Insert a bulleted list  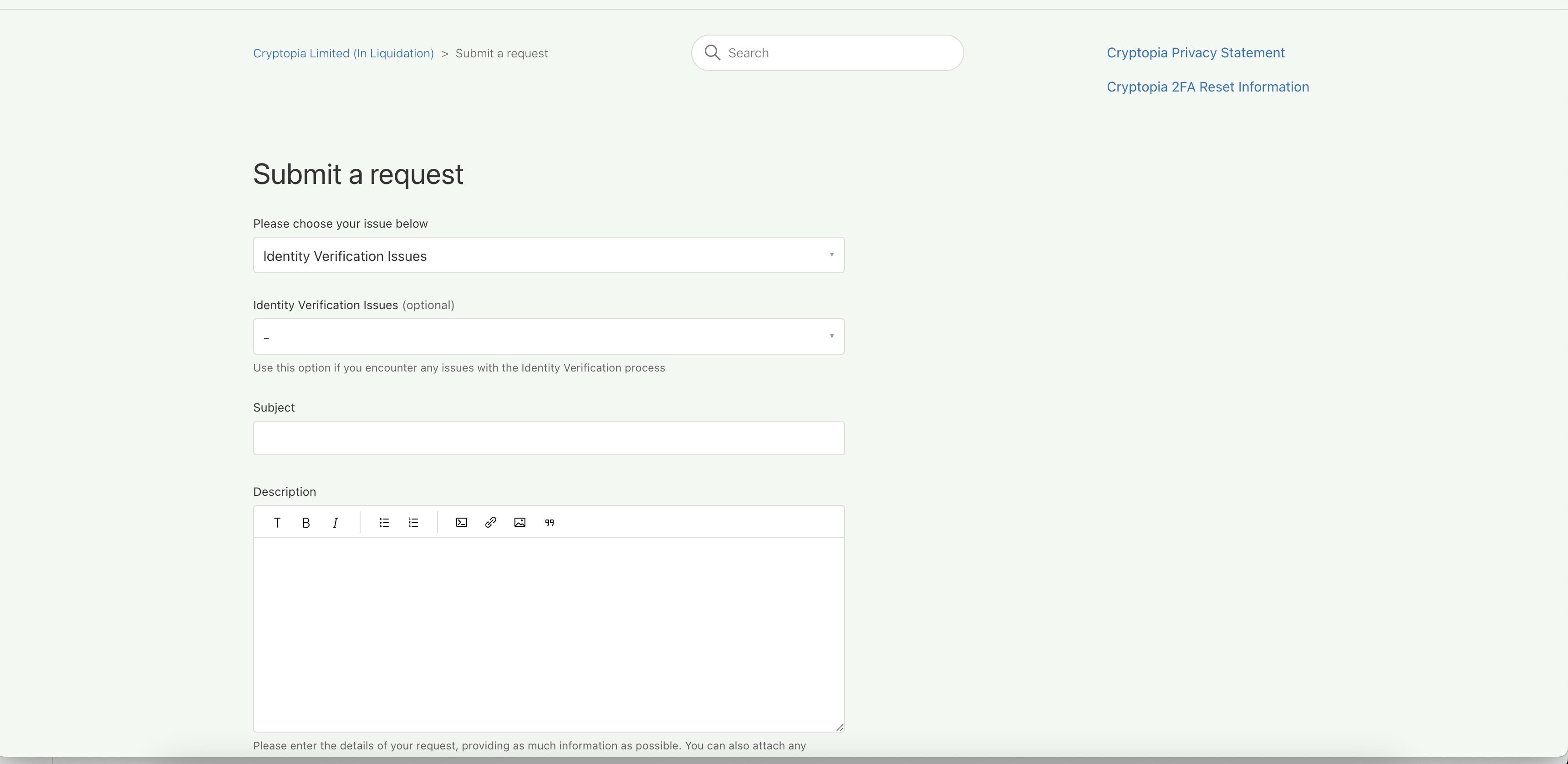(x=384, y=522)
